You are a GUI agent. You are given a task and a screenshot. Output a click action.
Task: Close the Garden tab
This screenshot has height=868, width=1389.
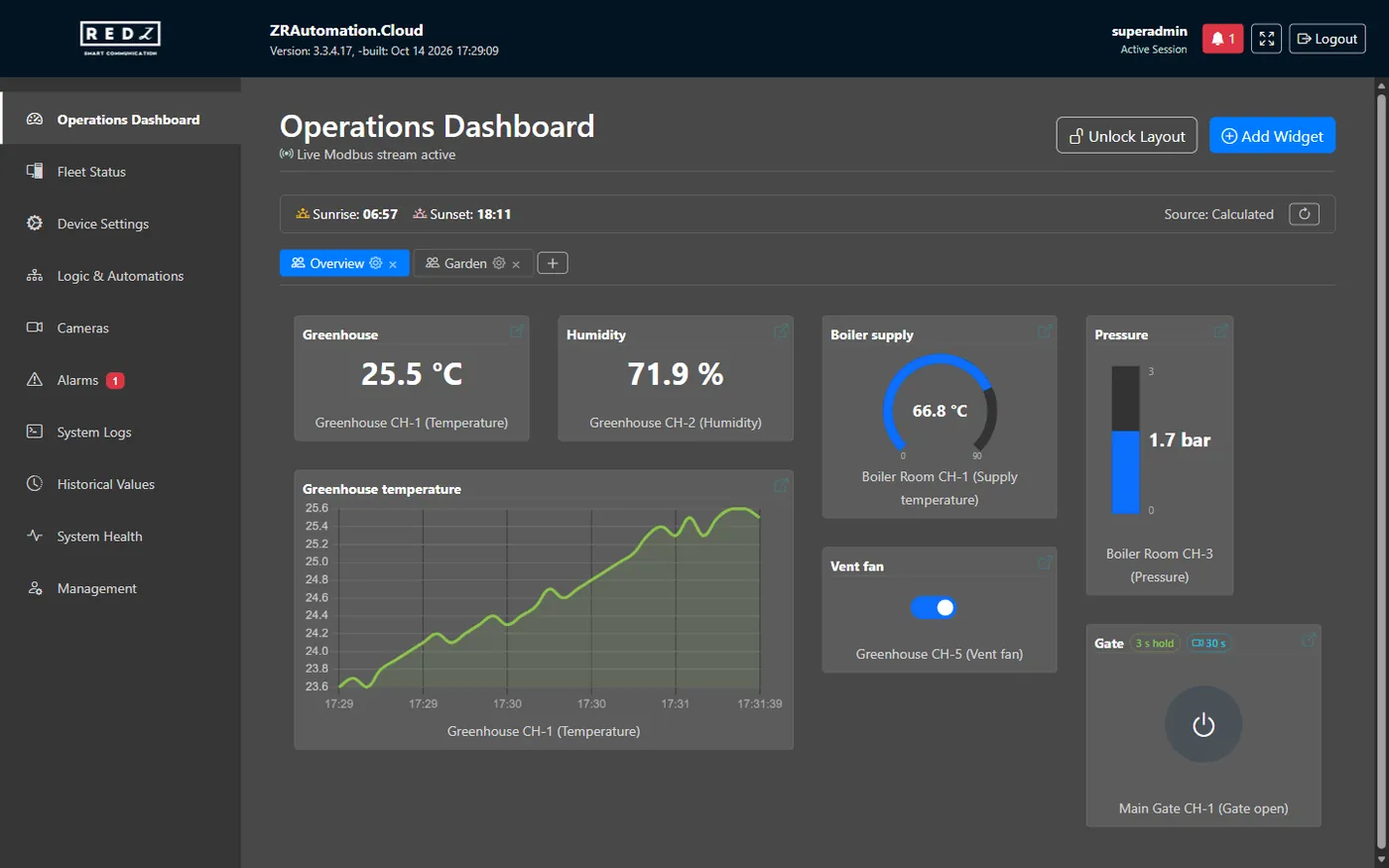point(516,264)
